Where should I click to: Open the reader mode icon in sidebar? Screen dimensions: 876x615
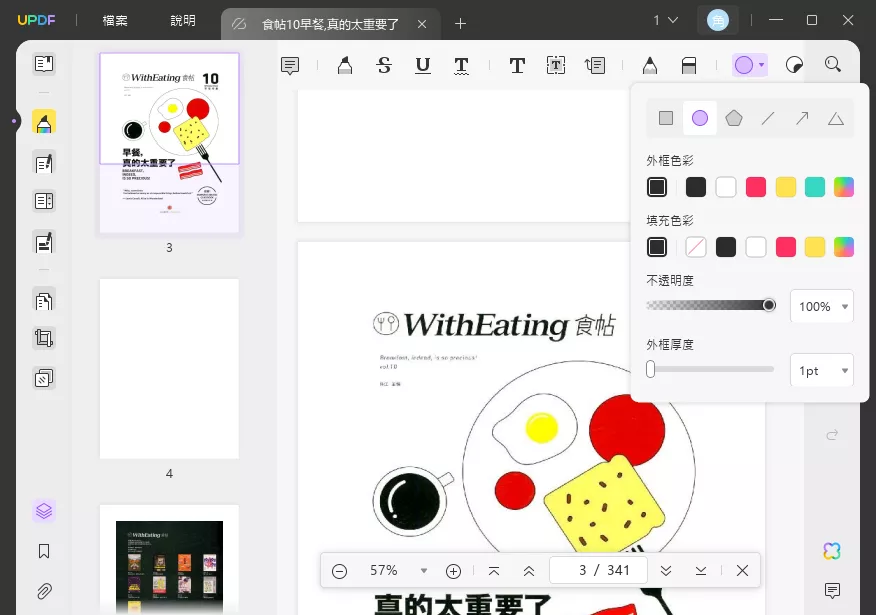44,64
